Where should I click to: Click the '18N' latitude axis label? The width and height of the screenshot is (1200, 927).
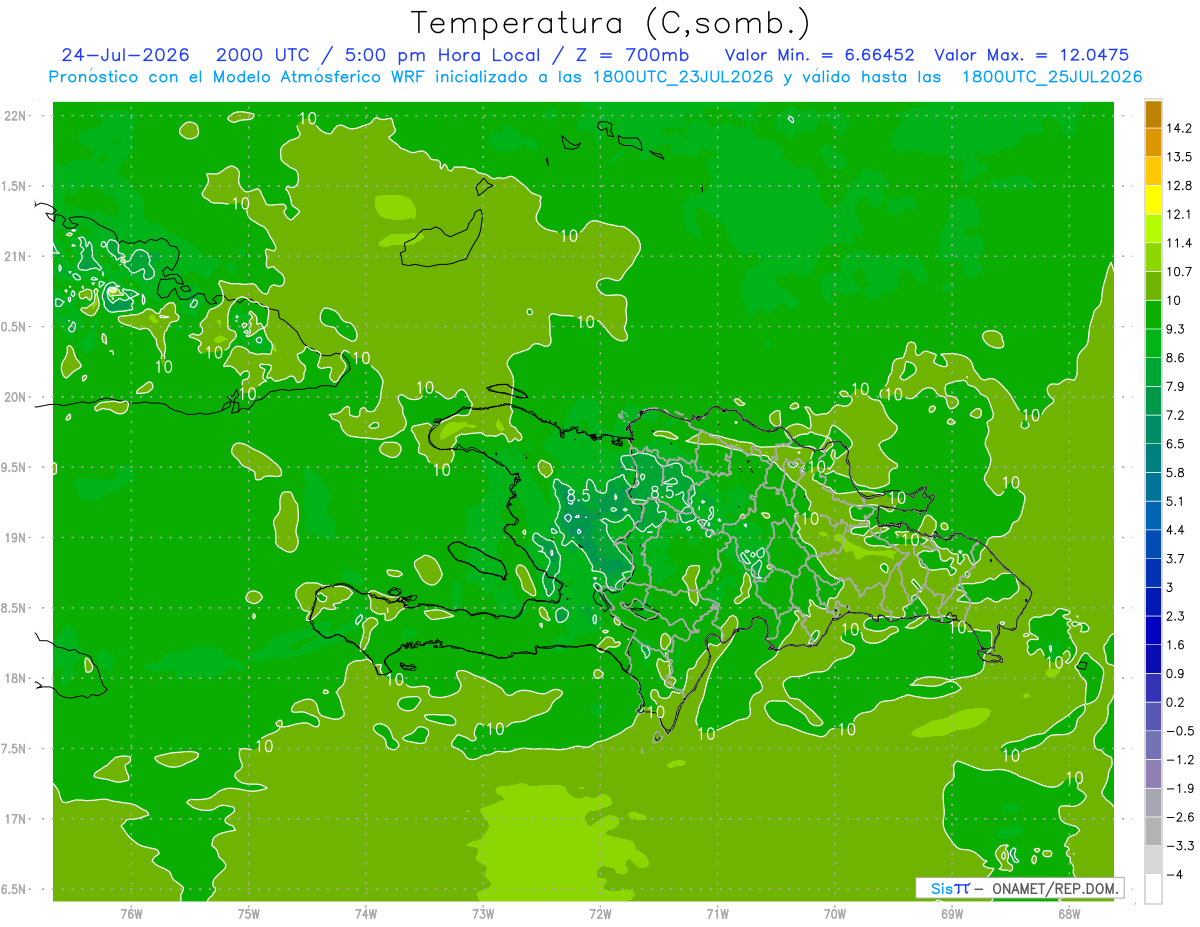click(x=16, y=679)
